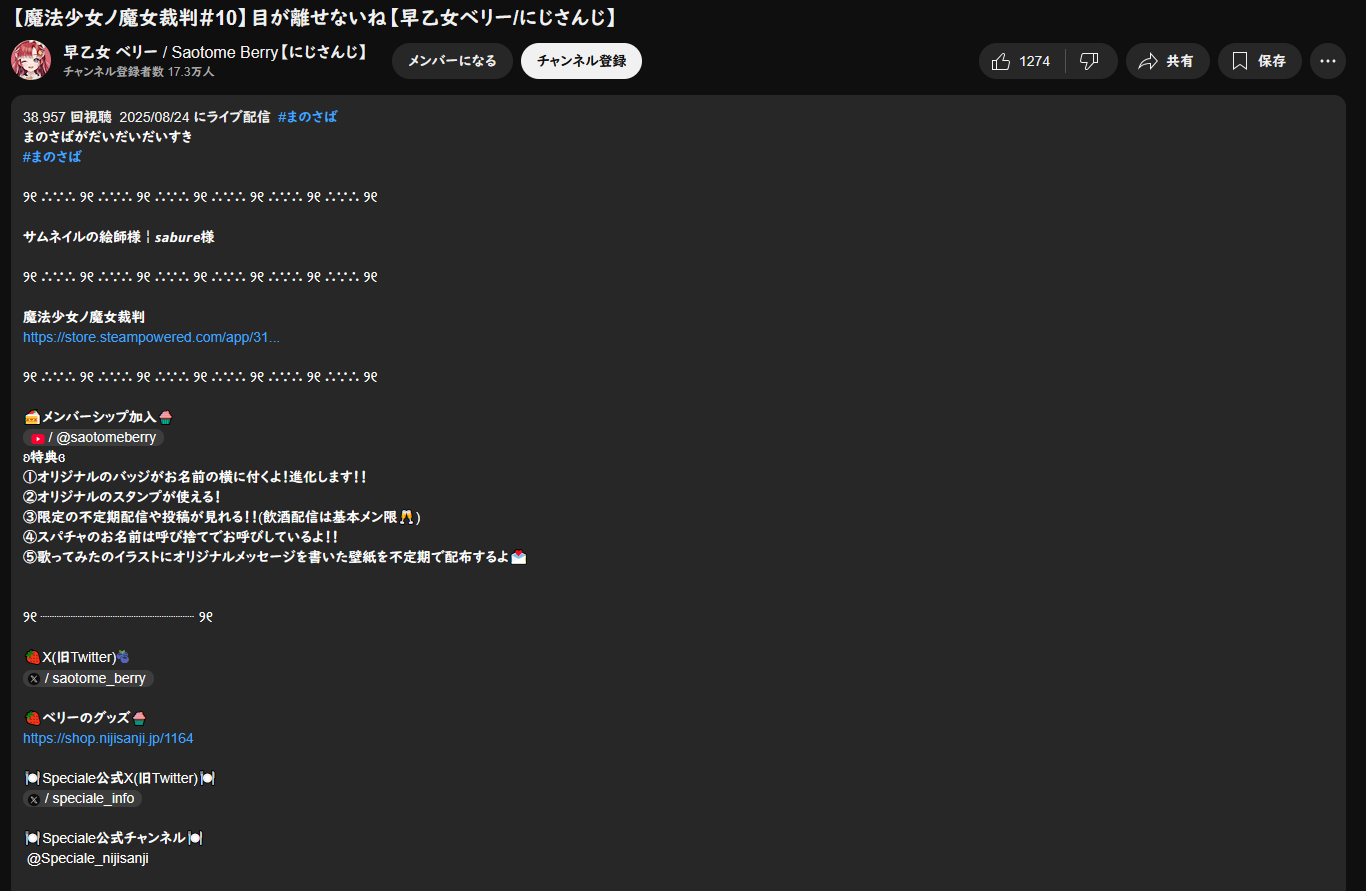Open X profile speciale_info chip

[x=82, y=799]
